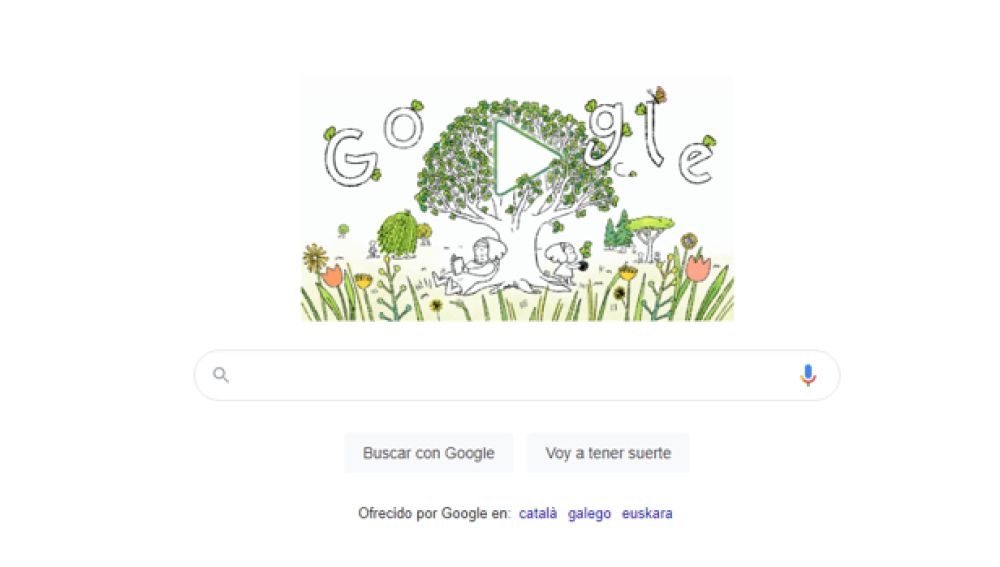
Task: Click the green willow tree in the doodle
Action: [397, 235]
